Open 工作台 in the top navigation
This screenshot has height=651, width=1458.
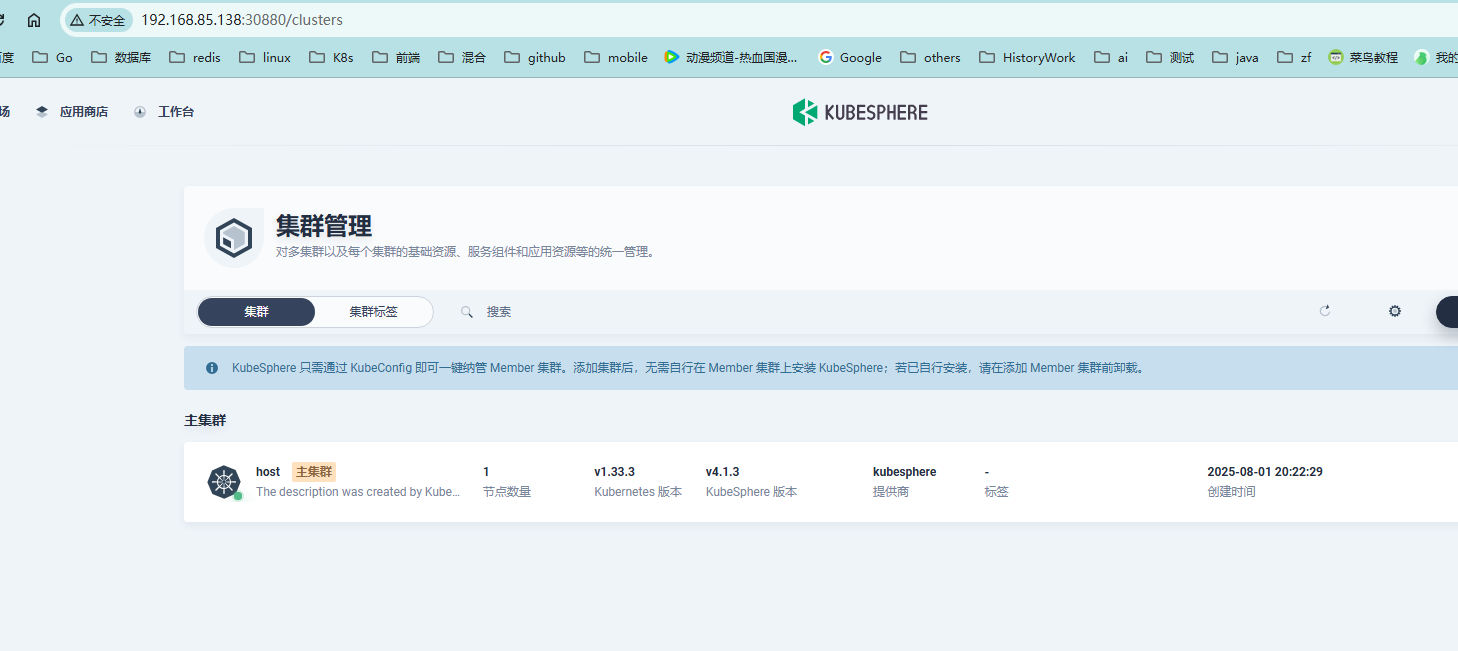[x=164, y=112]
